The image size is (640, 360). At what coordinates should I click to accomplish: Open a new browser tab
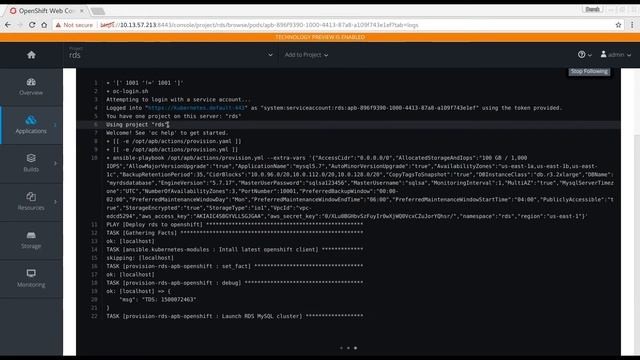pyautogui.click(x=98, y=11)
